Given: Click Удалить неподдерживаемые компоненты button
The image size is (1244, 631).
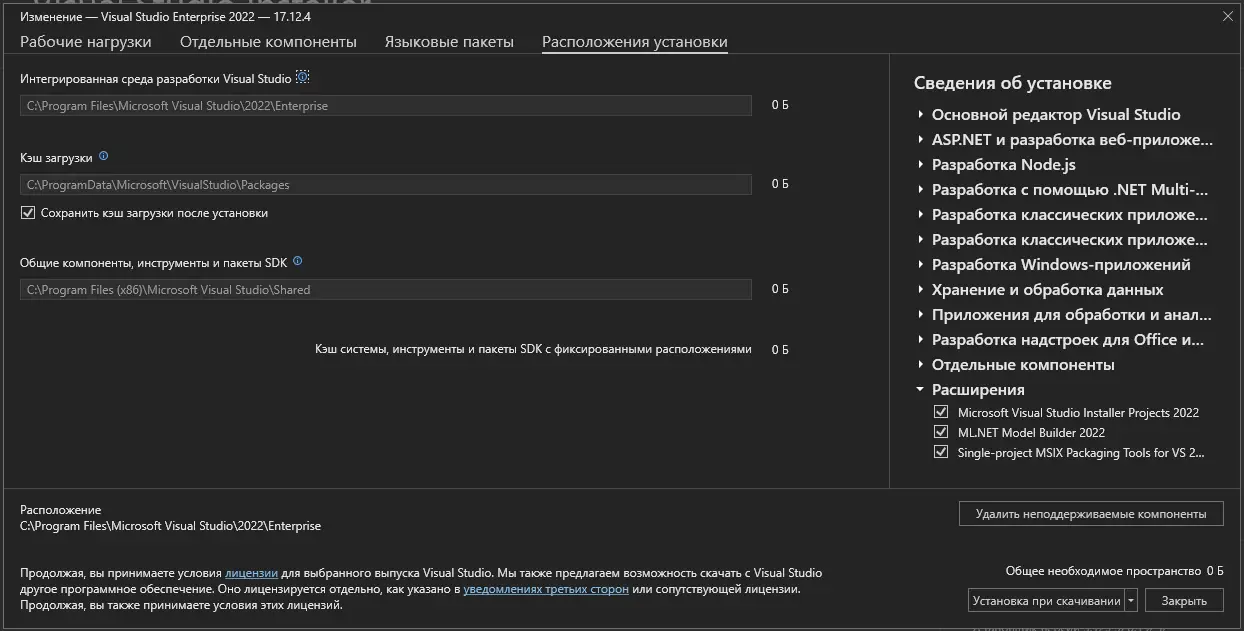Looking at the screenshot, I should pyautogui.click(x=1090, y=514).
